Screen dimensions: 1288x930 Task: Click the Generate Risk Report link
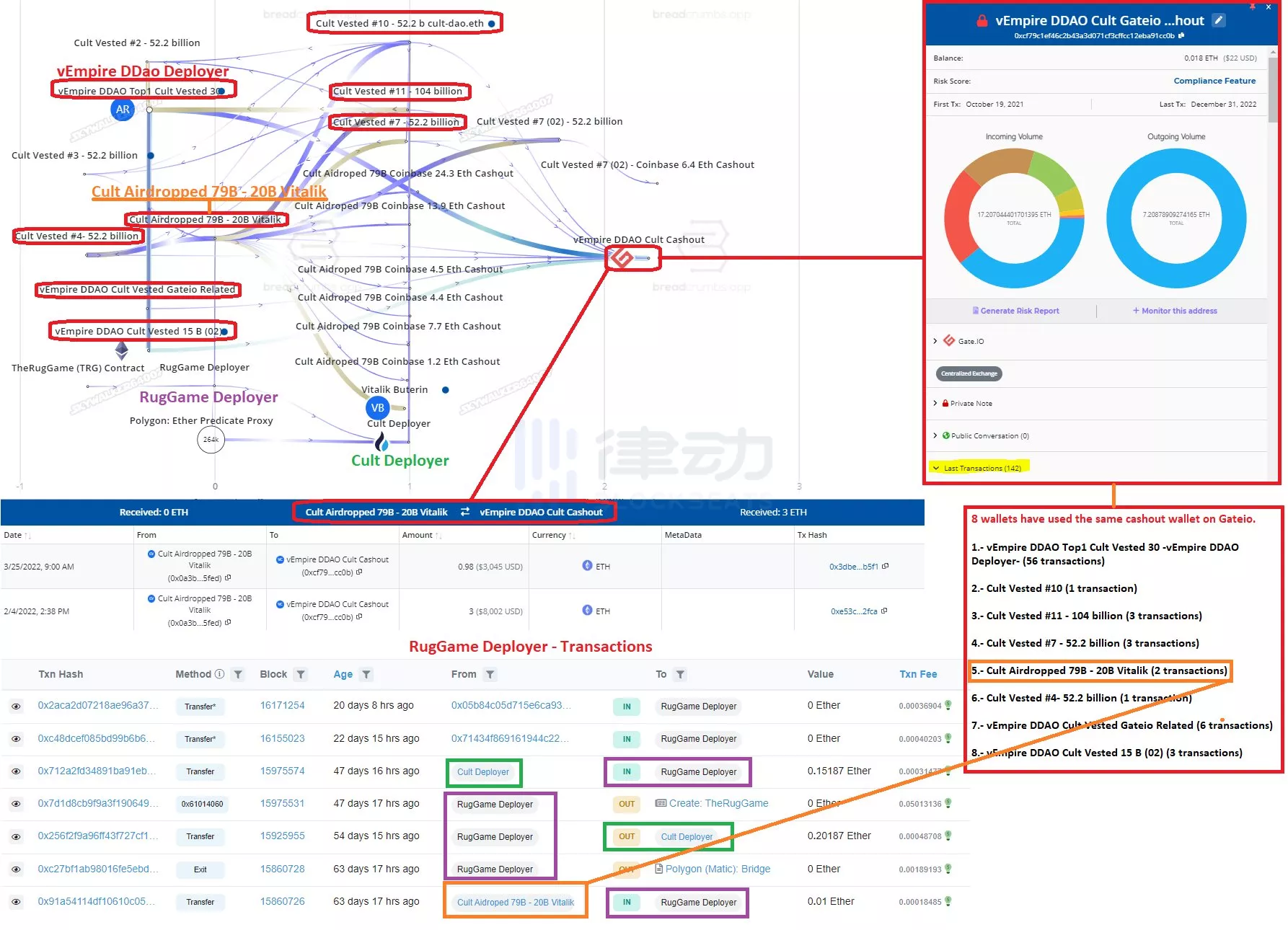tap(1018, 311)
